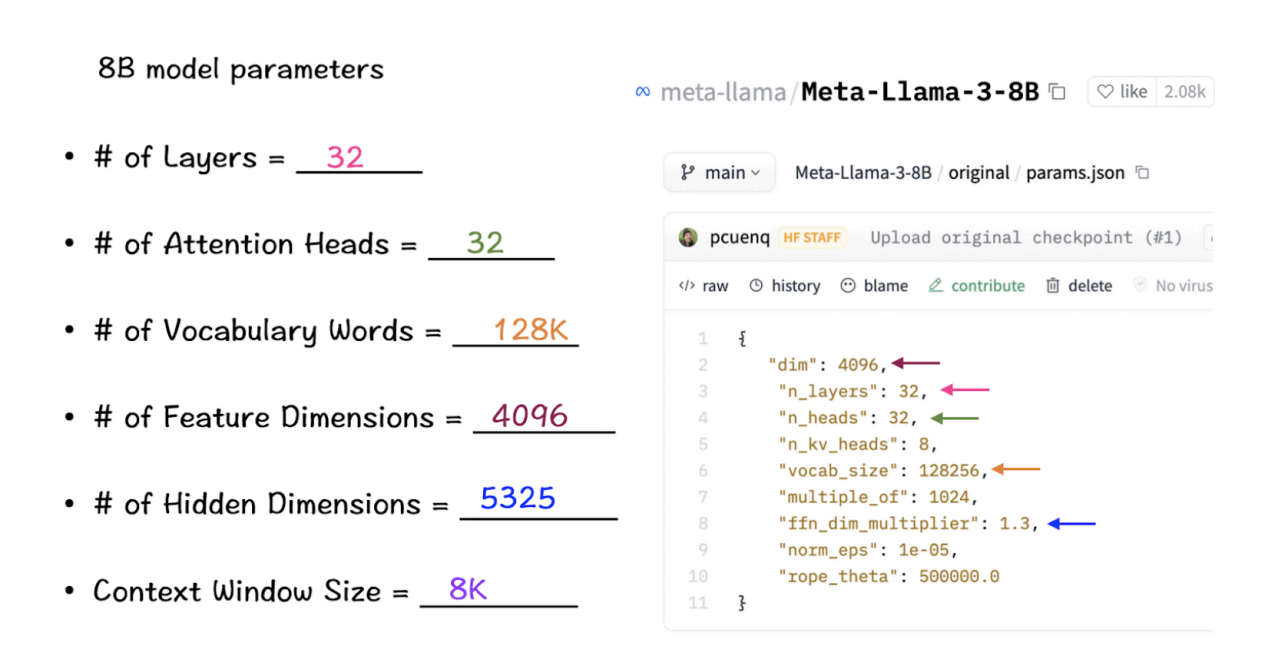The image size is (1268, 649).
Task: Click the delete file button
Action: point(1079,286)
